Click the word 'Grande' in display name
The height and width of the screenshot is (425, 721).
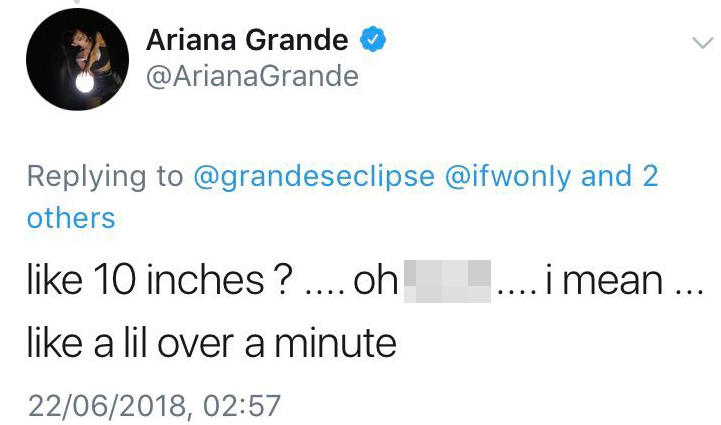click(301, 41)
